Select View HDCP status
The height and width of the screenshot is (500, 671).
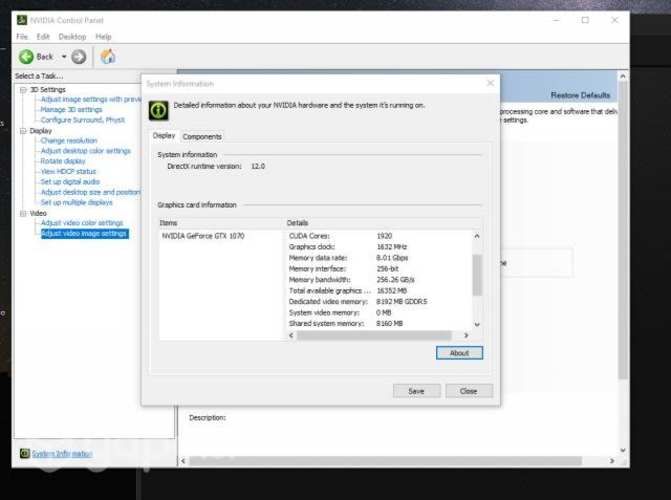(68, 171)
